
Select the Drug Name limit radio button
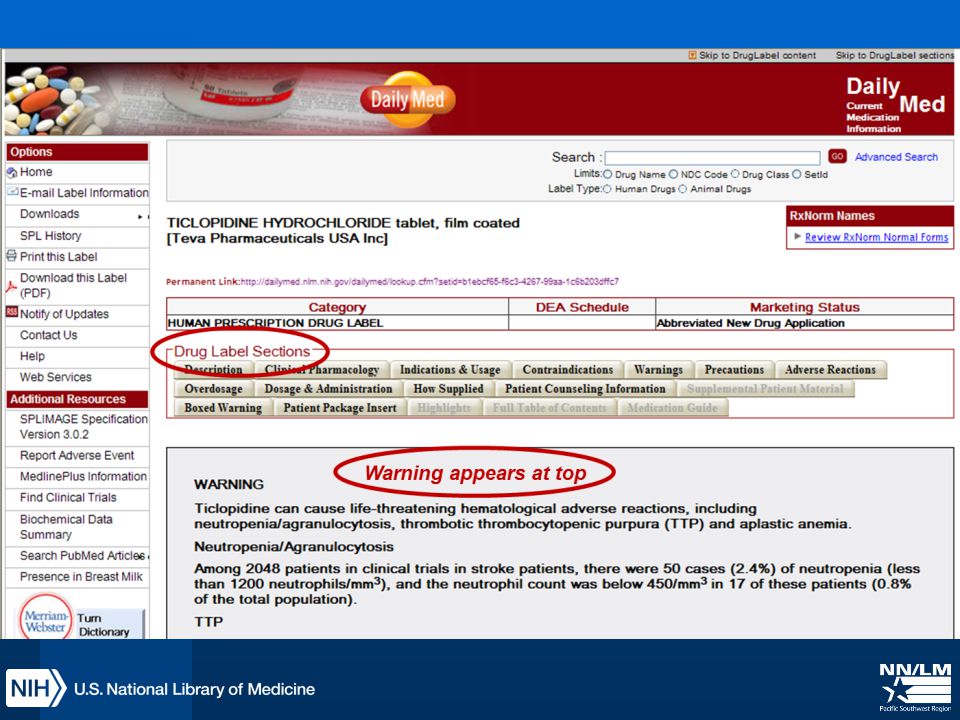607,174
